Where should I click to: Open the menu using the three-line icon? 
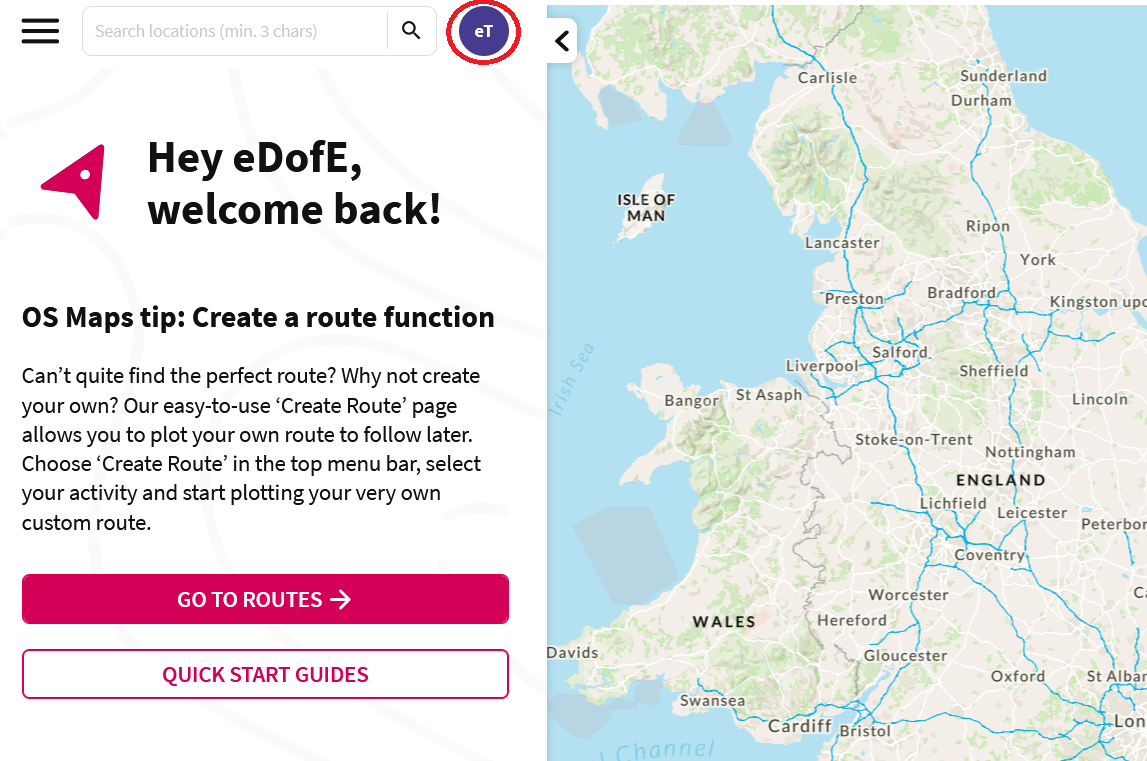pos(40,30)
